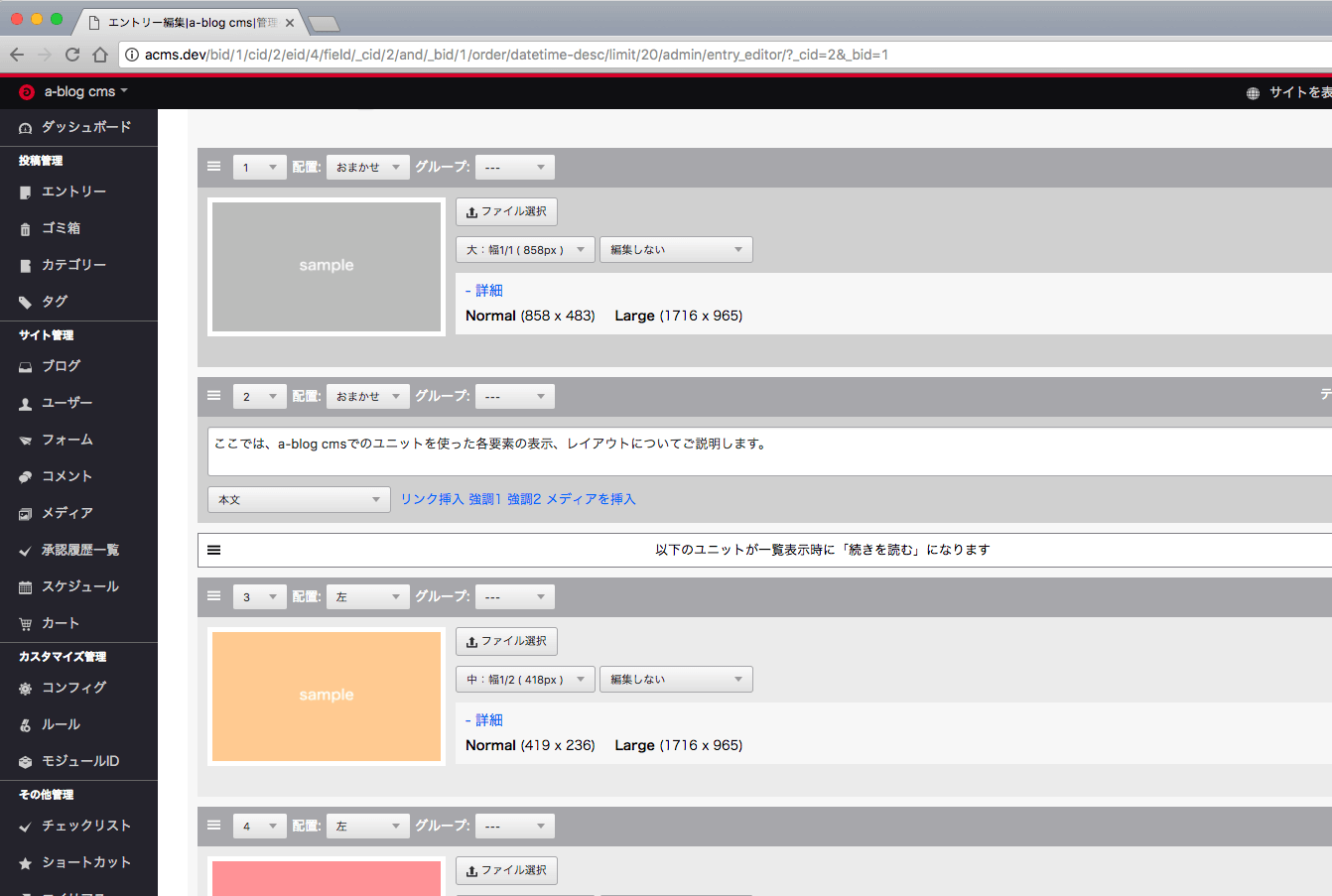Click the drag handle of the 続きを読む divider

click(213, 550)
